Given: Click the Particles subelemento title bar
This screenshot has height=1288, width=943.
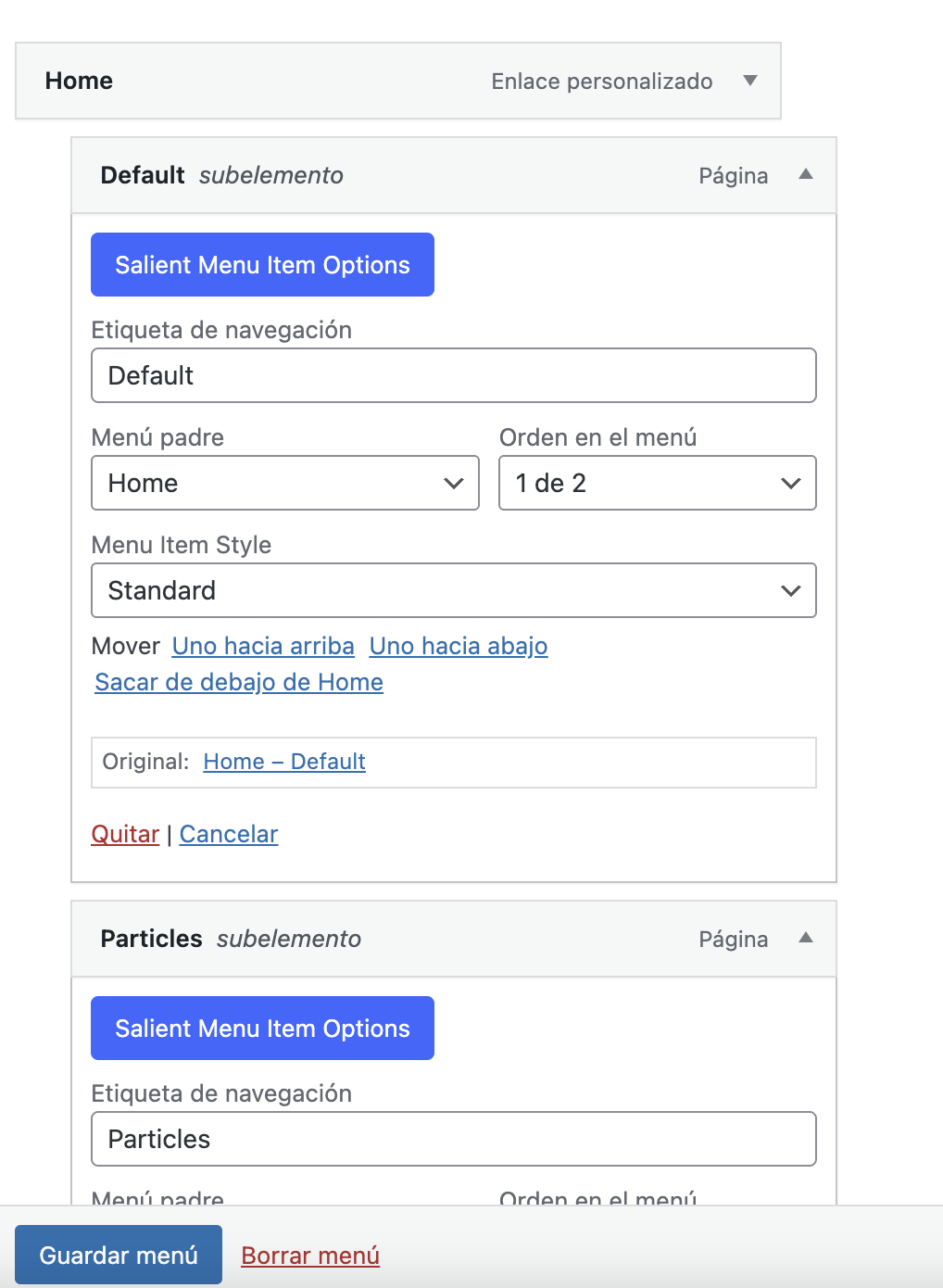Looking at the screenshot, I should (454, 939).
